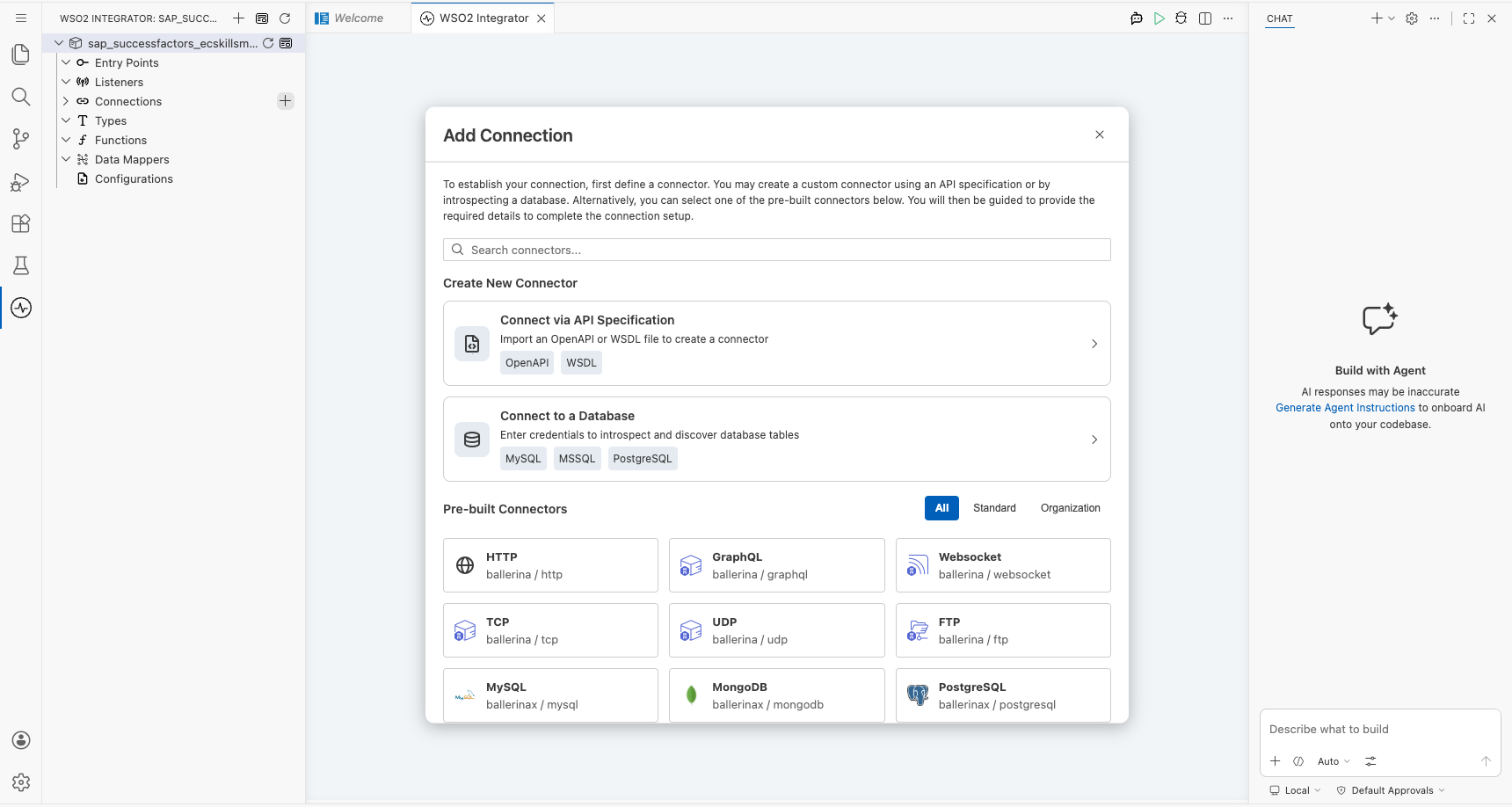
Task: Click the green Run button in editor toolbar
Action: pyautogui.click(x=1159, y=18)
